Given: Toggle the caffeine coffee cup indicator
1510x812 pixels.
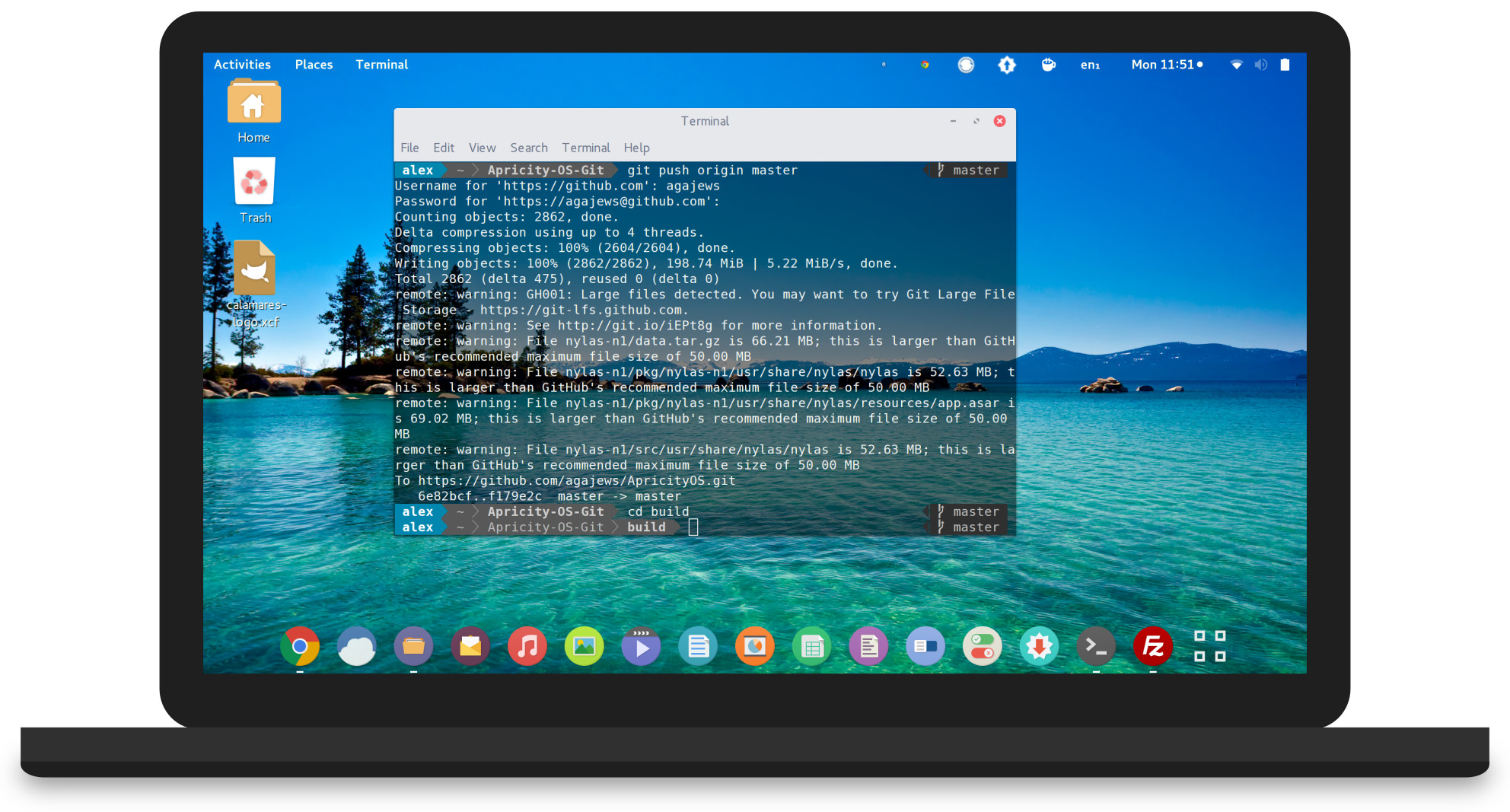Looking at the screenshot, I should pos(1048,65).
